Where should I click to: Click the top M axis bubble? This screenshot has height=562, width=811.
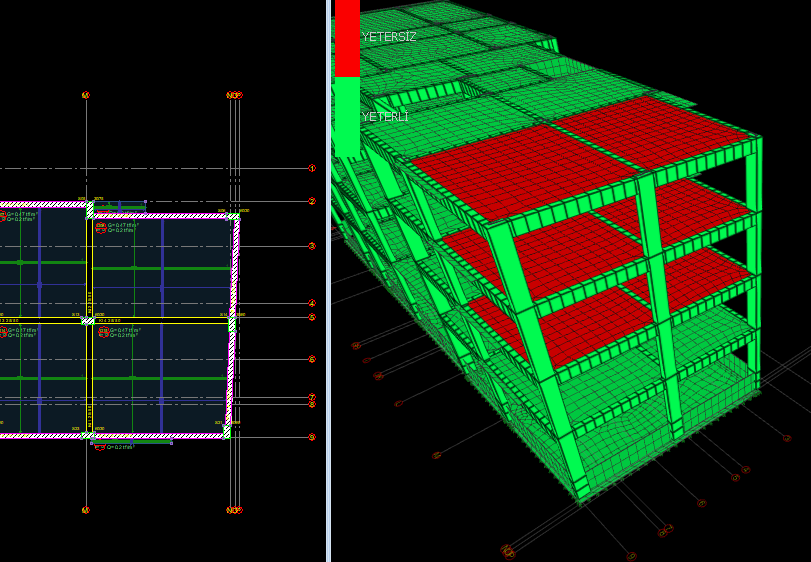pos(86,96)
